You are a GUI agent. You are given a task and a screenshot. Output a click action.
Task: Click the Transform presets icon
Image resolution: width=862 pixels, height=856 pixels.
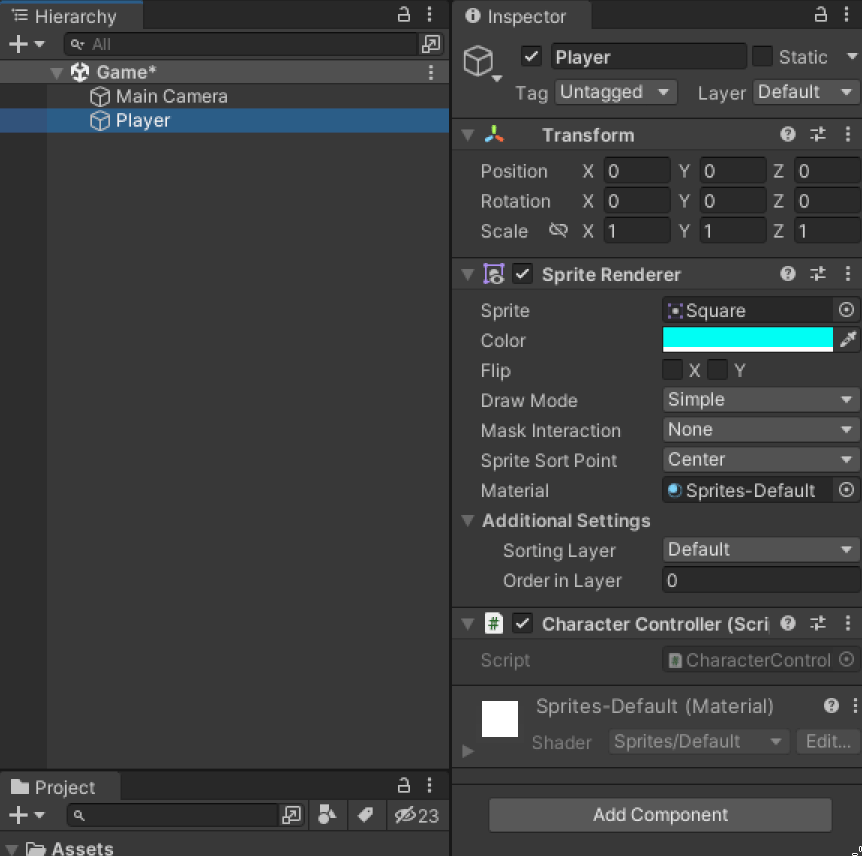(x=817, y=134)
